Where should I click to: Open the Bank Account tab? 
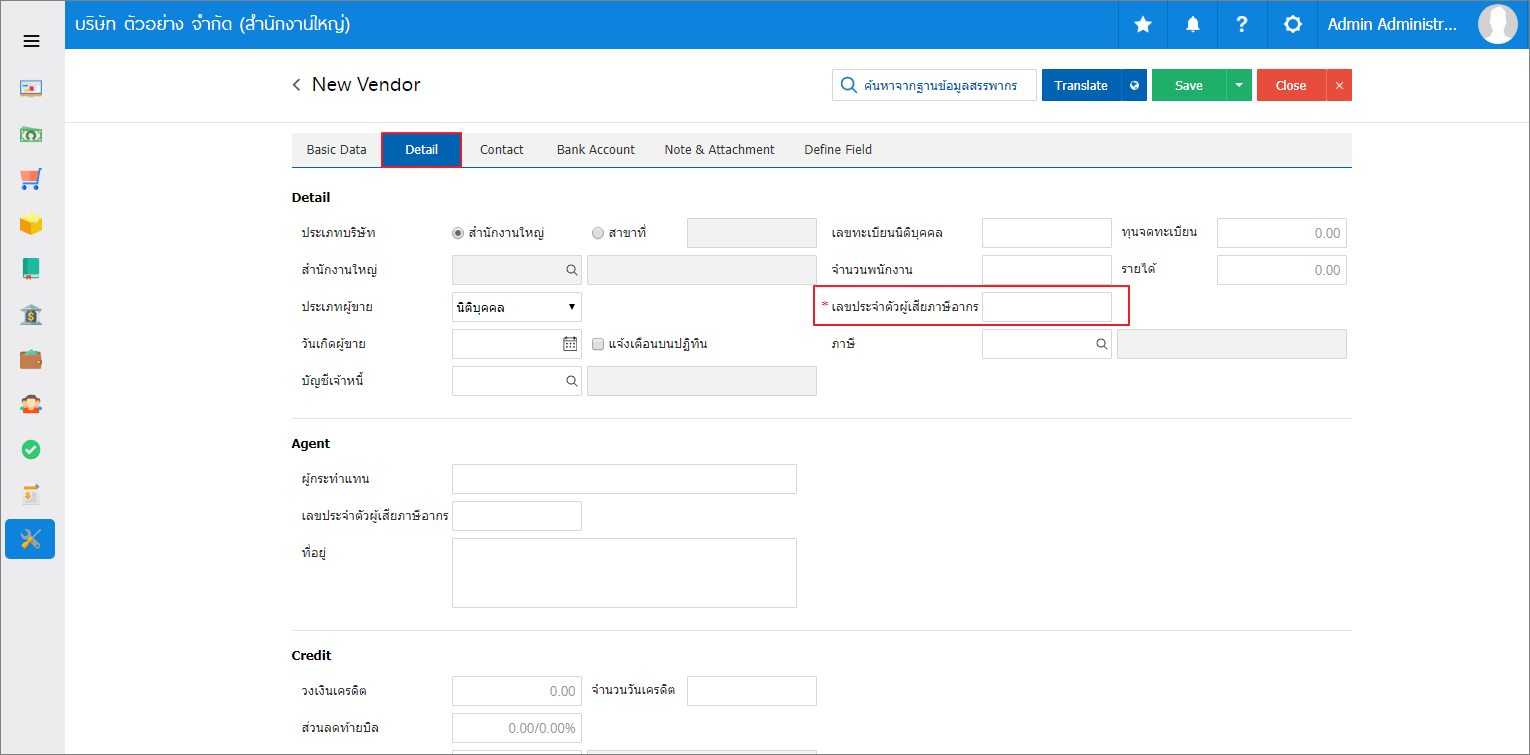tap(596, 149)
